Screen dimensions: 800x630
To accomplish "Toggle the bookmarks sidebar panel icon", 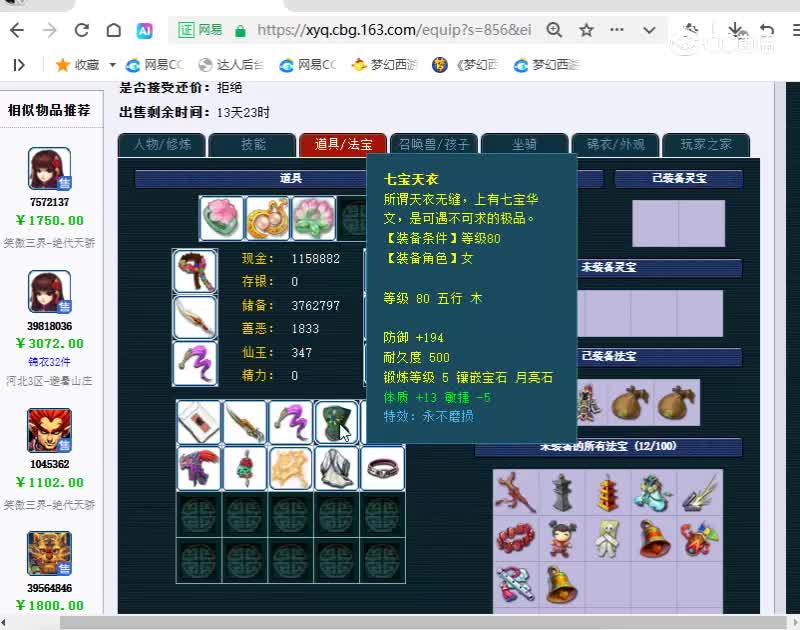I will [x=19, y=65].
